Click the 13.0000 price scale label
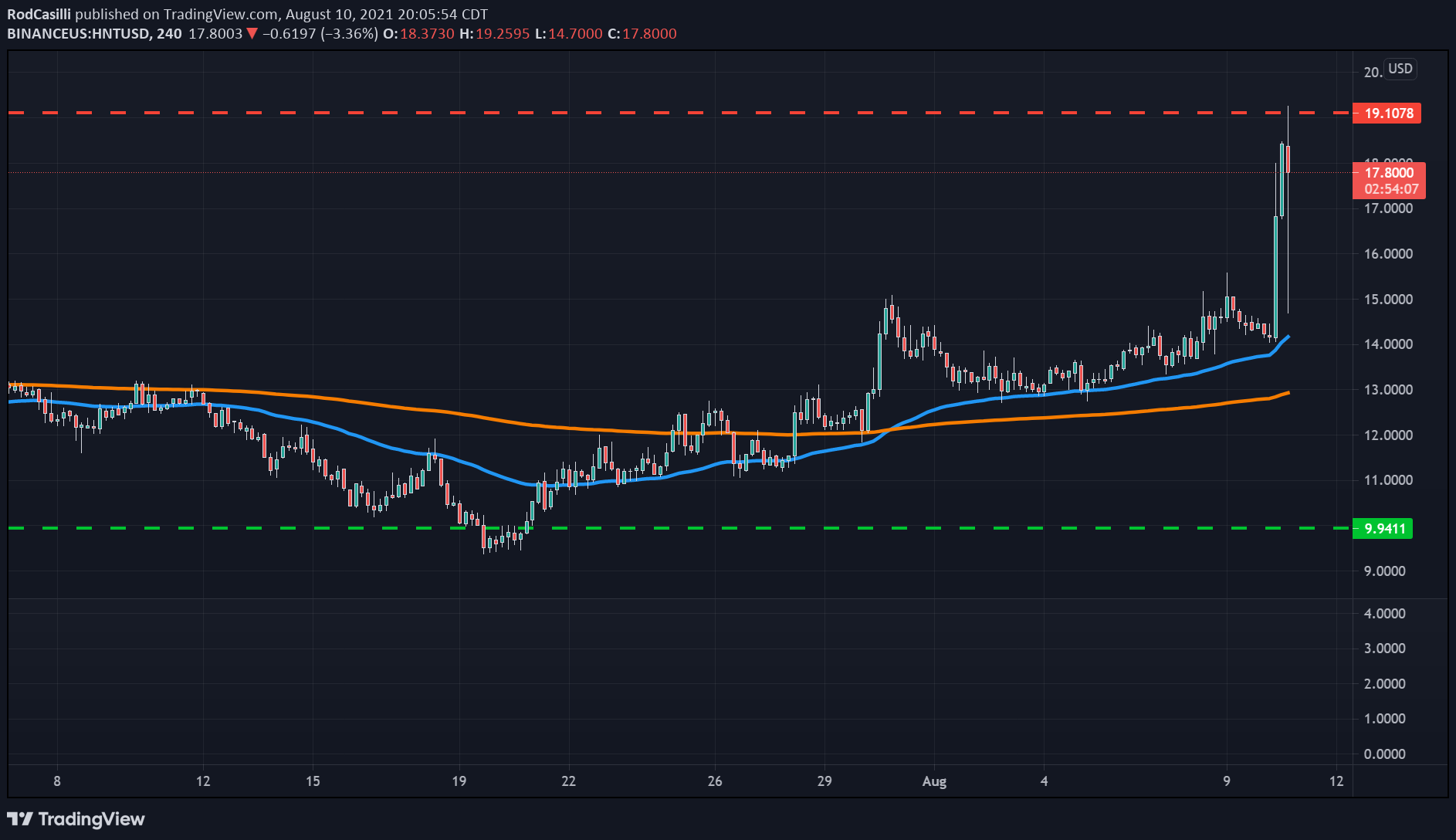This screenshot has width=1456, height=840. click(1388, 390)
